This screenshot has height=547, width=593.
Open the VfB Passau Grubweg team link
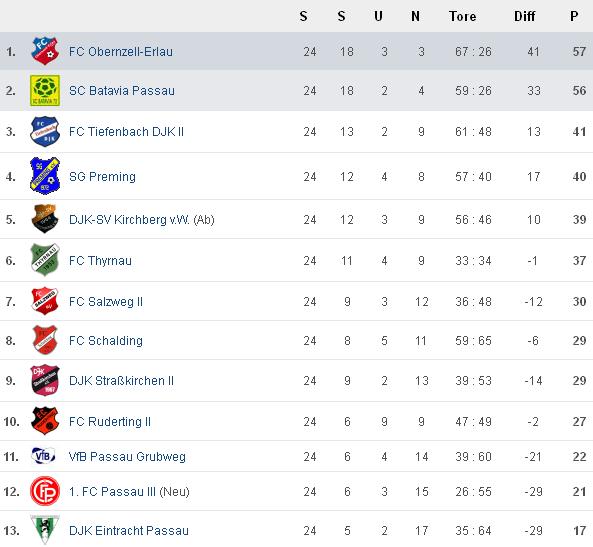(x=127, y=457)
